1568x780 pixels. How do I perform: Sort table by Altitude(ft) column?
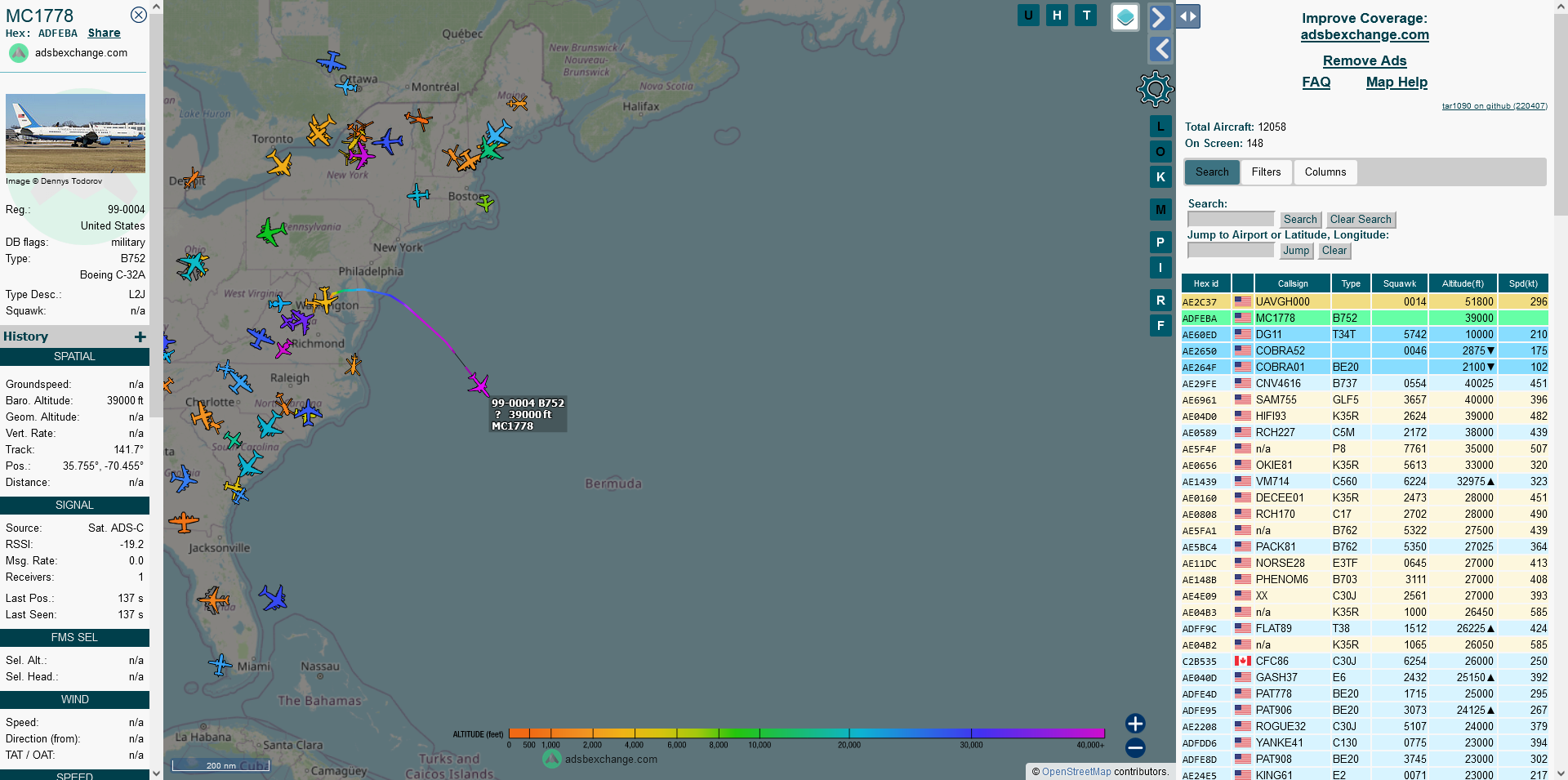click(x=1463, y=283)
